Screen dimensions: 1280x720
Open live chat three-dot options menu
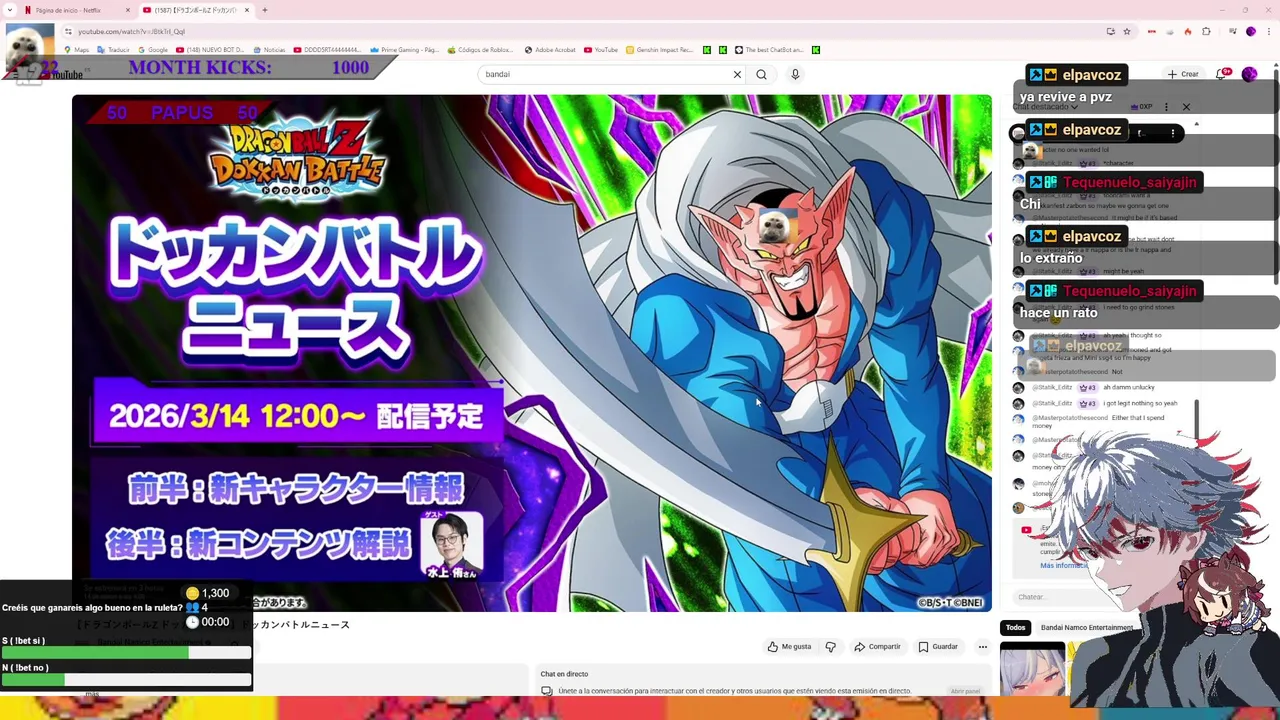point(1166,107)
